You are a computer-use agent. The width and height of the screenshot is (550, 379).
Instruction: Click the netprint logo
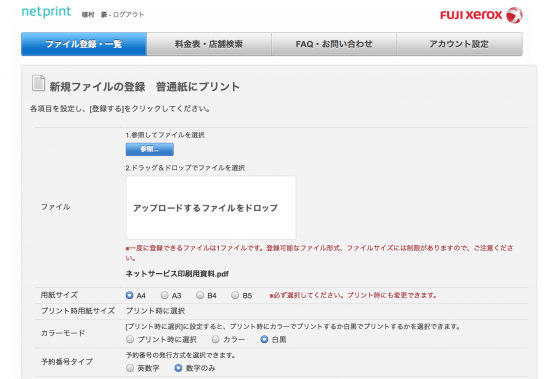(46, 12)
